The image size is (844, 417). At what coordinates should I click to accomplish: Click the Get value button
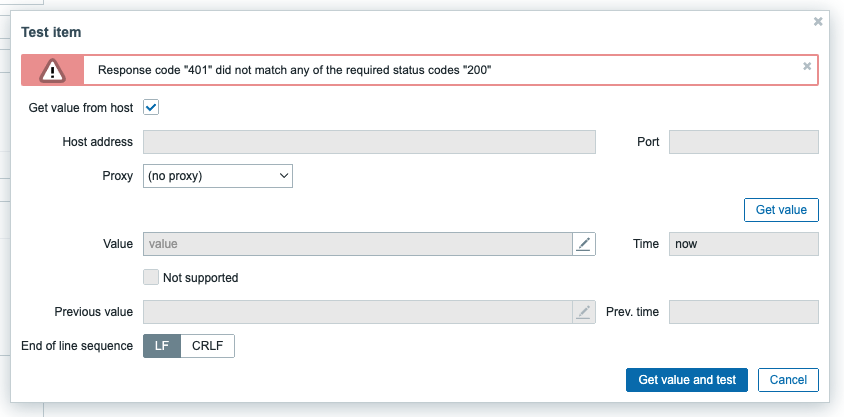(x=781, y=210)
